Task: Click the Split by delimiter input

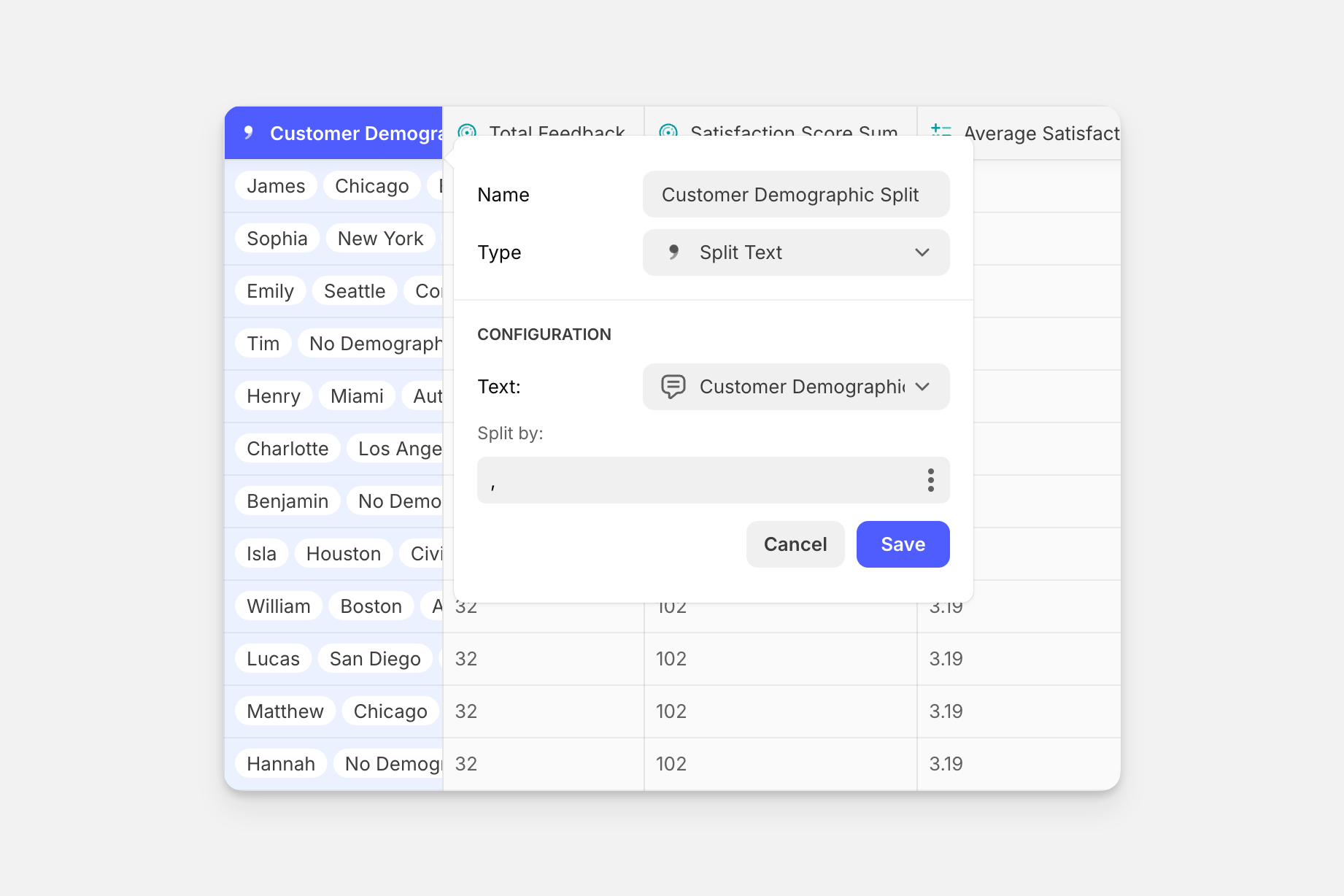Action: pyautogui.click(x=714, y=480)
